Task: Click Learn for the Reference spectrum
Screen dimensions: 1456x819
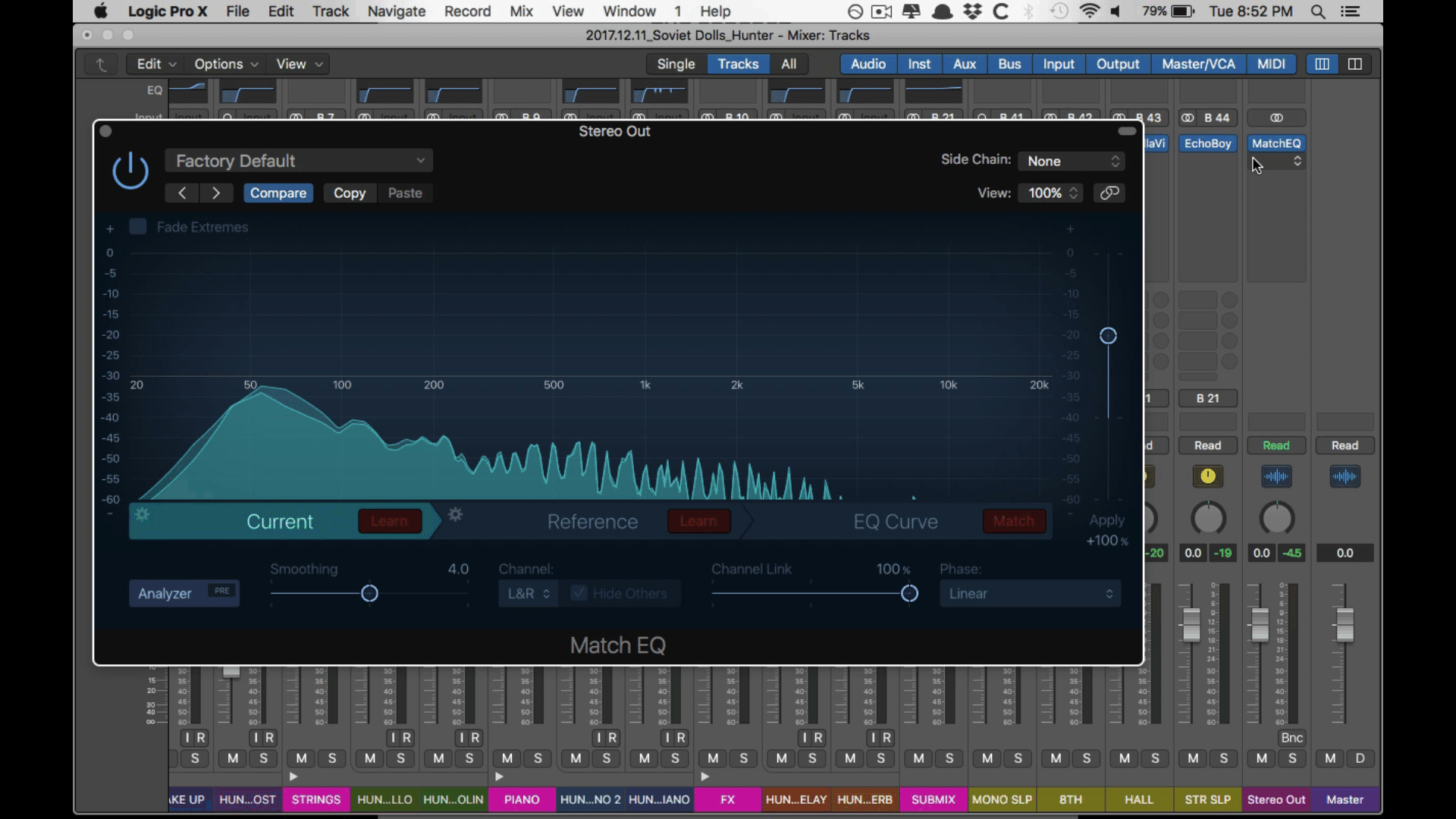Action: coord(698,521)
